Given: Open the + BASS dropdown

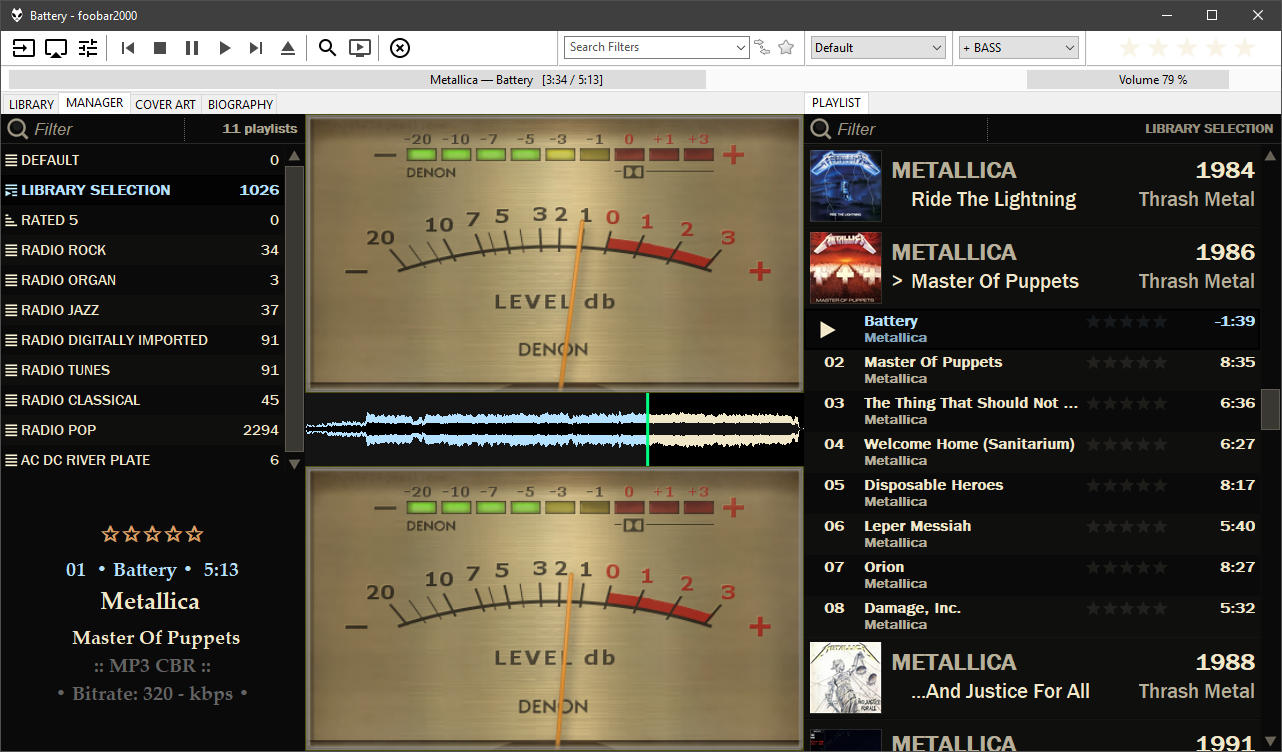Looking at the screenshot, I should click(x=1069, y=47).
